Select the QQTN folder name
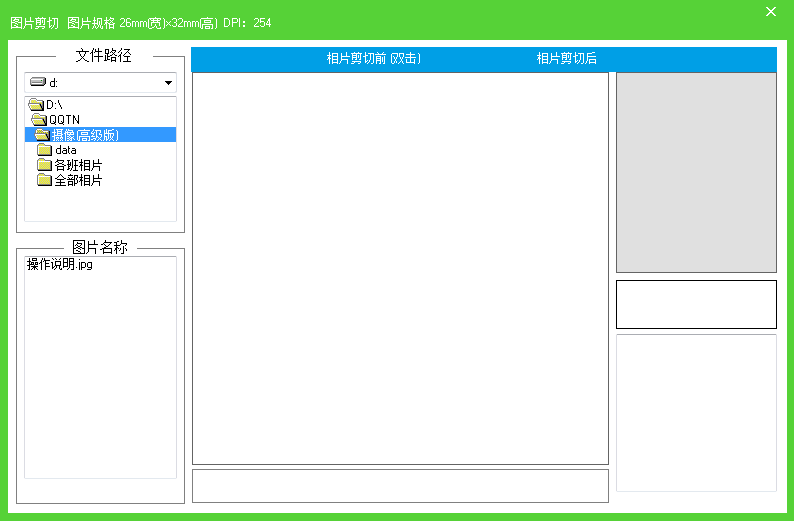 (x=65, y=120)
